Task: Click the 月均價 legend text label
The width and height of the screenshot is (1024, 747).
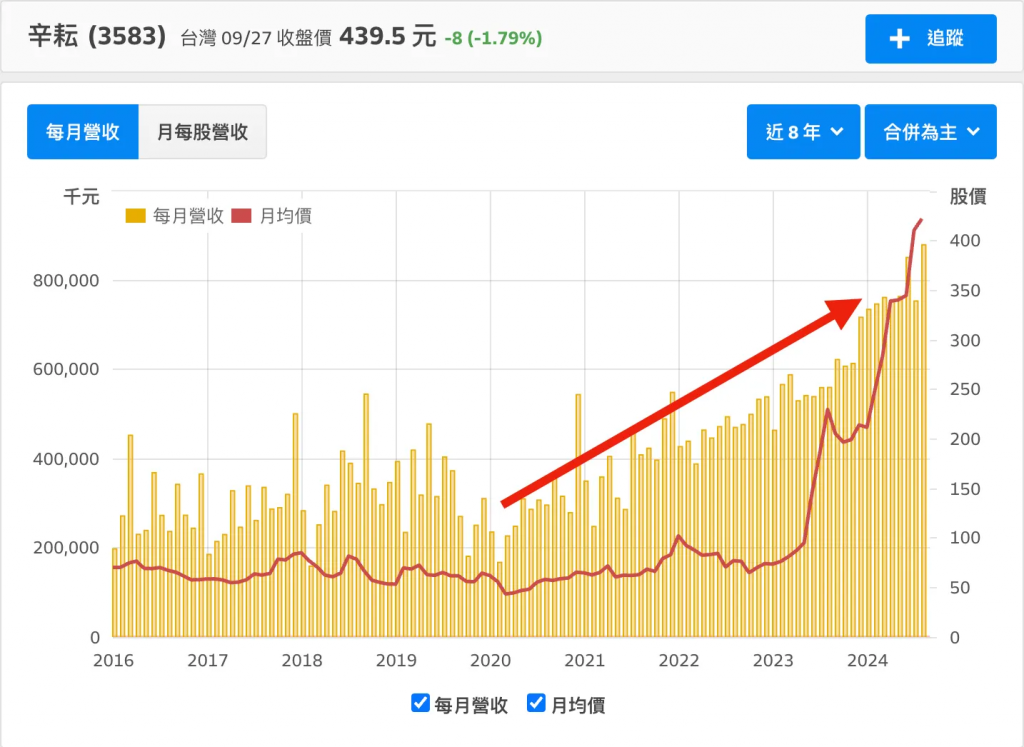Action: coord(285,216)
